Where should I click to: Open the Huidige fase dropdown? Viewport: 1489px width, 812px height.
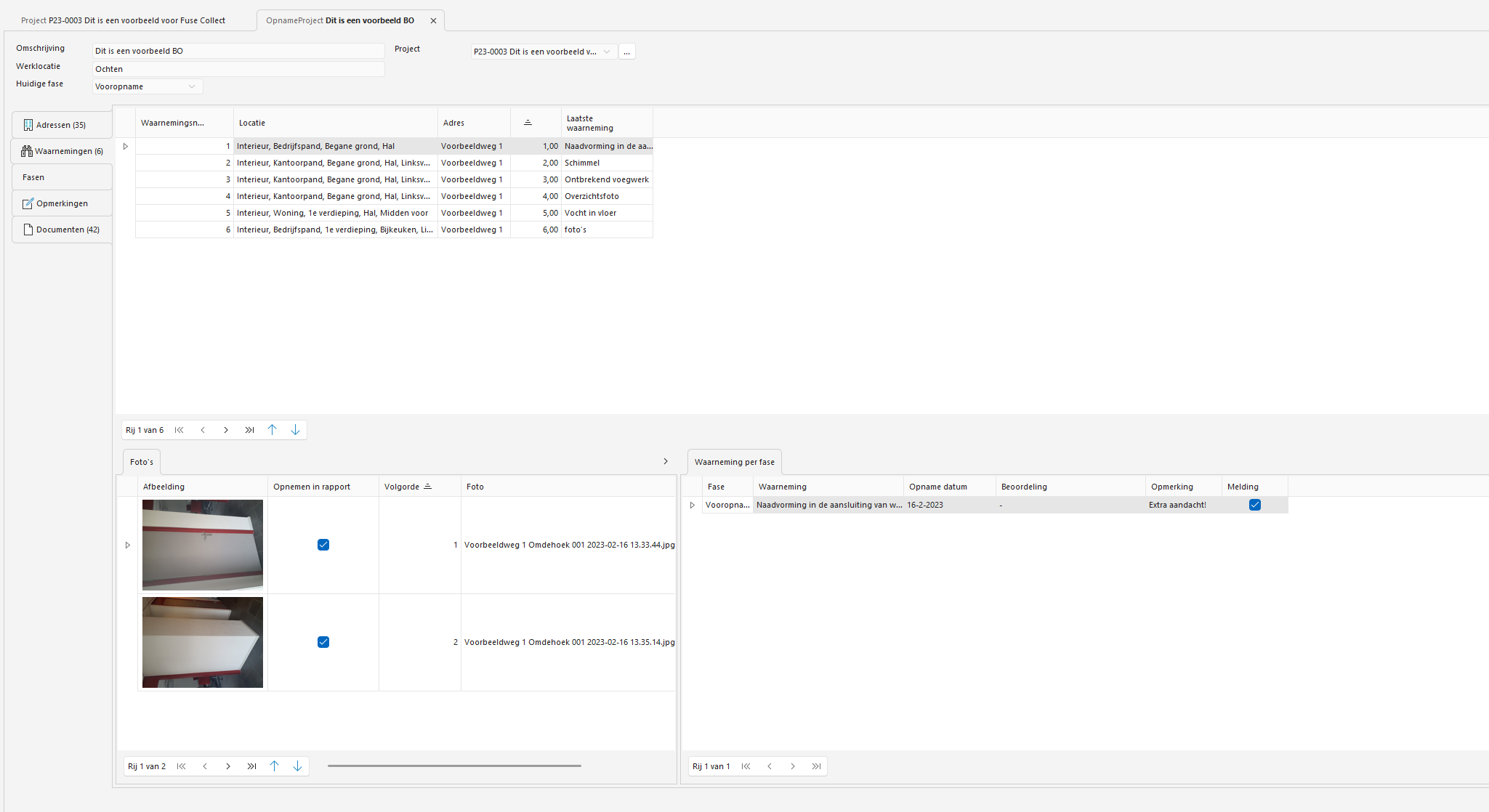pos(192,86)
